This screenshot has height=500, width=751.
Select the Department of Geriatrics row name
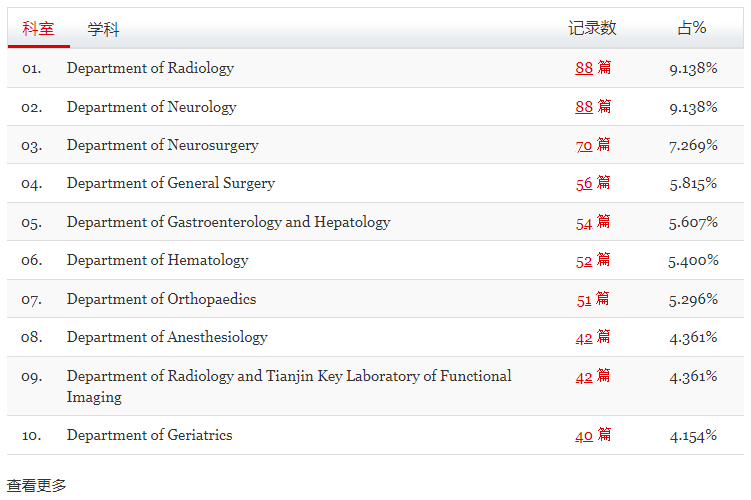149,435
